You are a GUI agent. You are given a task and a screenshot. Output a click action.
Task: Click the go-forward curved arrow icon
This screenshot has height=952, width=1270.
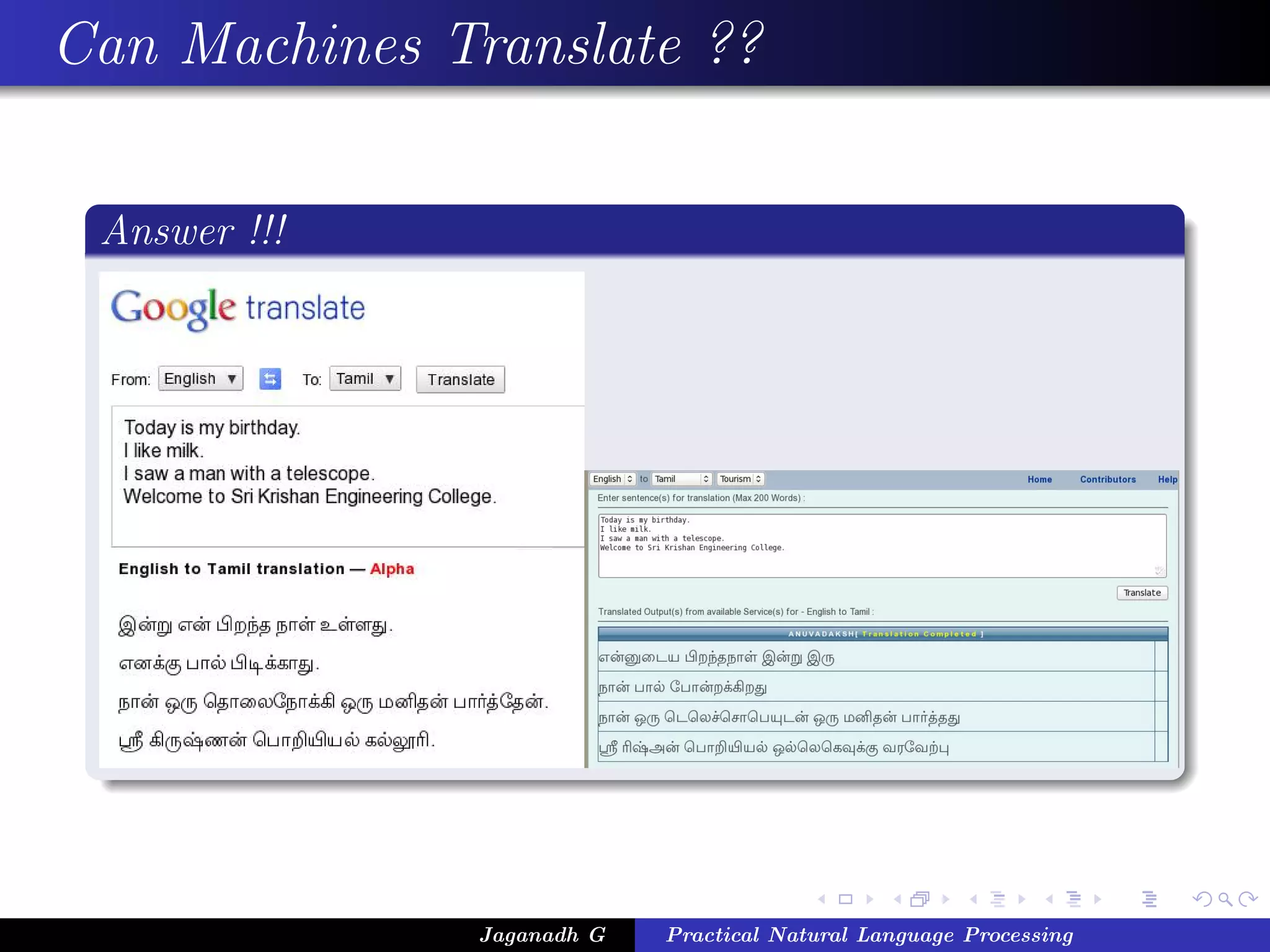pos(1248,899)
